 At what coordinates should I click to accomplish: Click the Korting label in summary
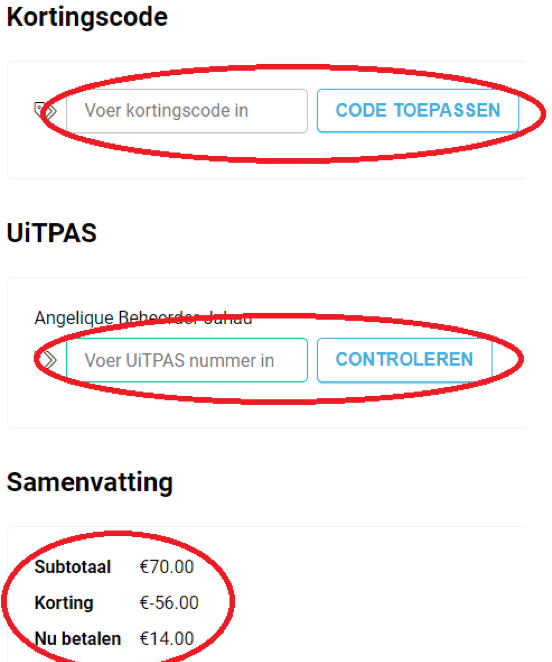[x=64, y=603]
